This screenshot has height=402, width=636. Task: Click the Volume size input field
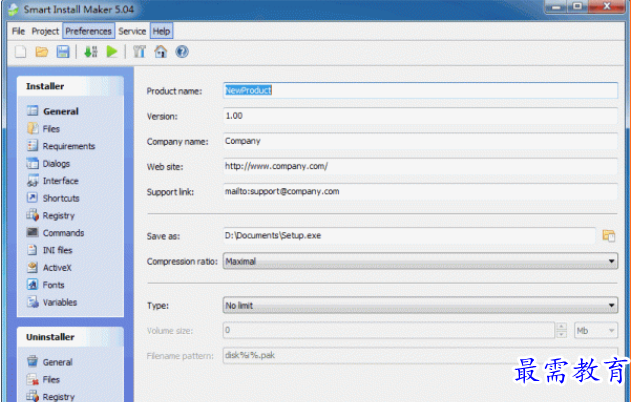coord(389,331)
